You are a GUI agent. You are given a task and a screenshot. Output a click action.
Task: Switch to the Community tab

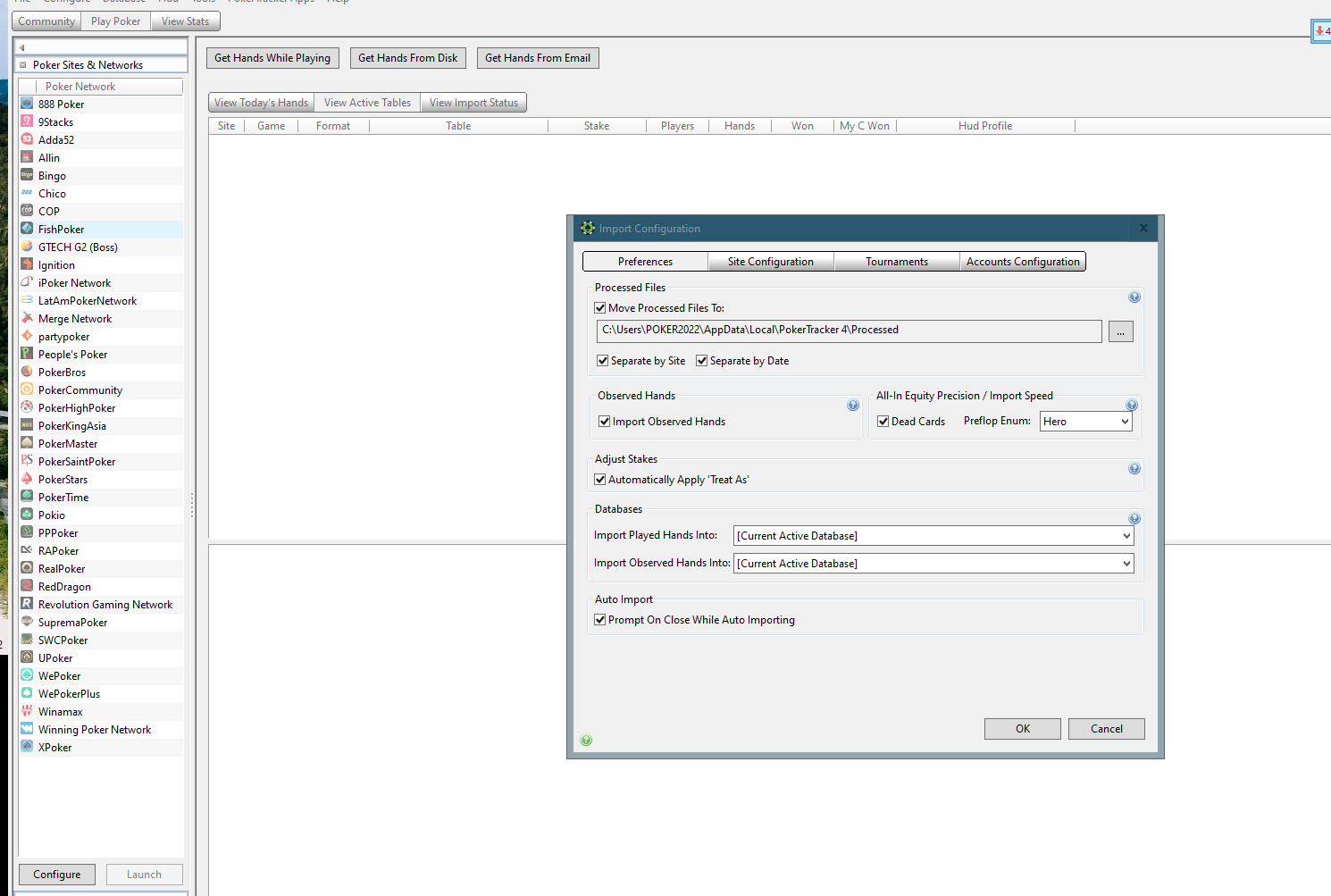click(x=46, y=21)
